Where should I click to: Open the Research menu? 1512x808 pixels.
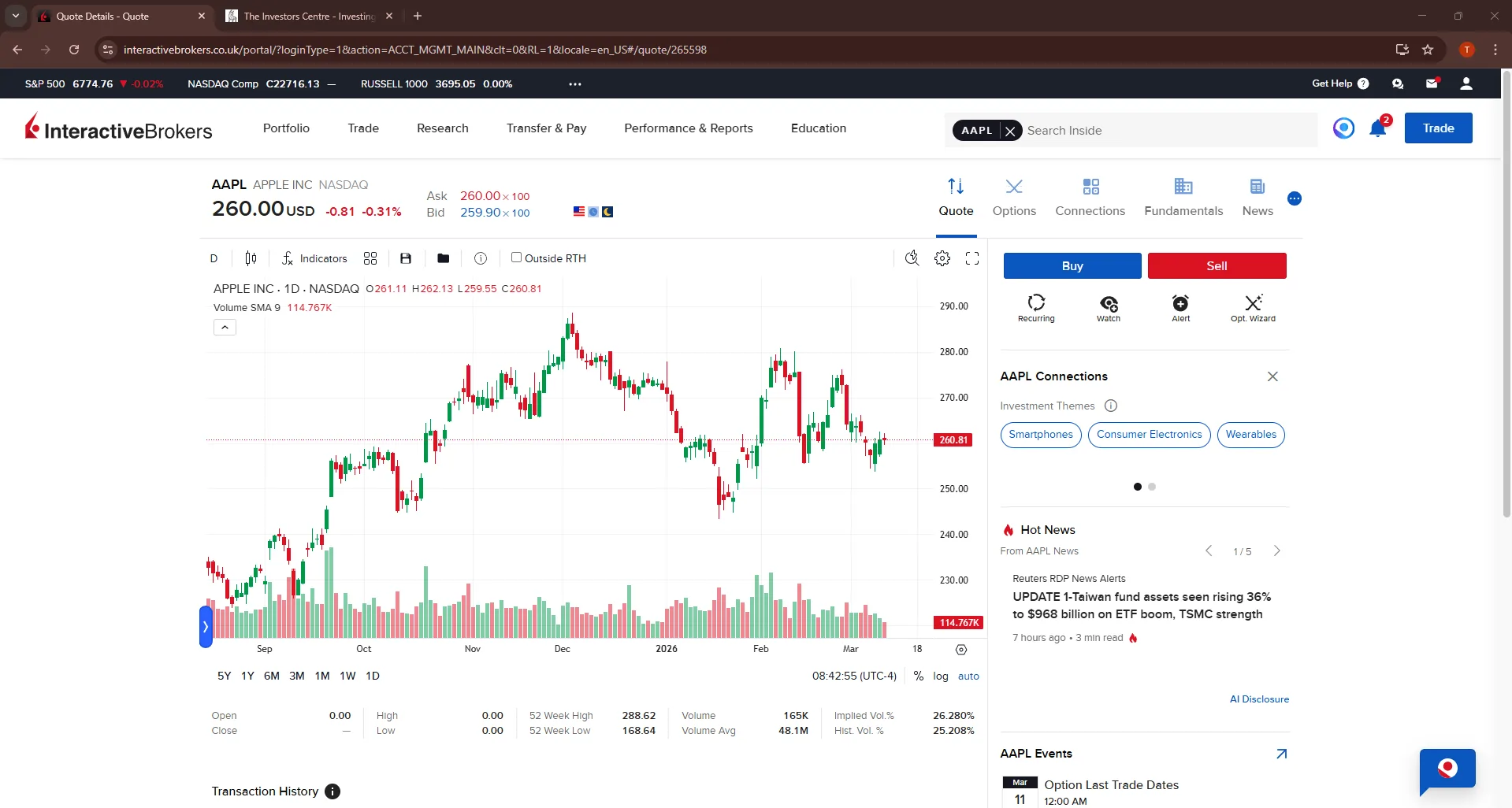tap(442, 128)
